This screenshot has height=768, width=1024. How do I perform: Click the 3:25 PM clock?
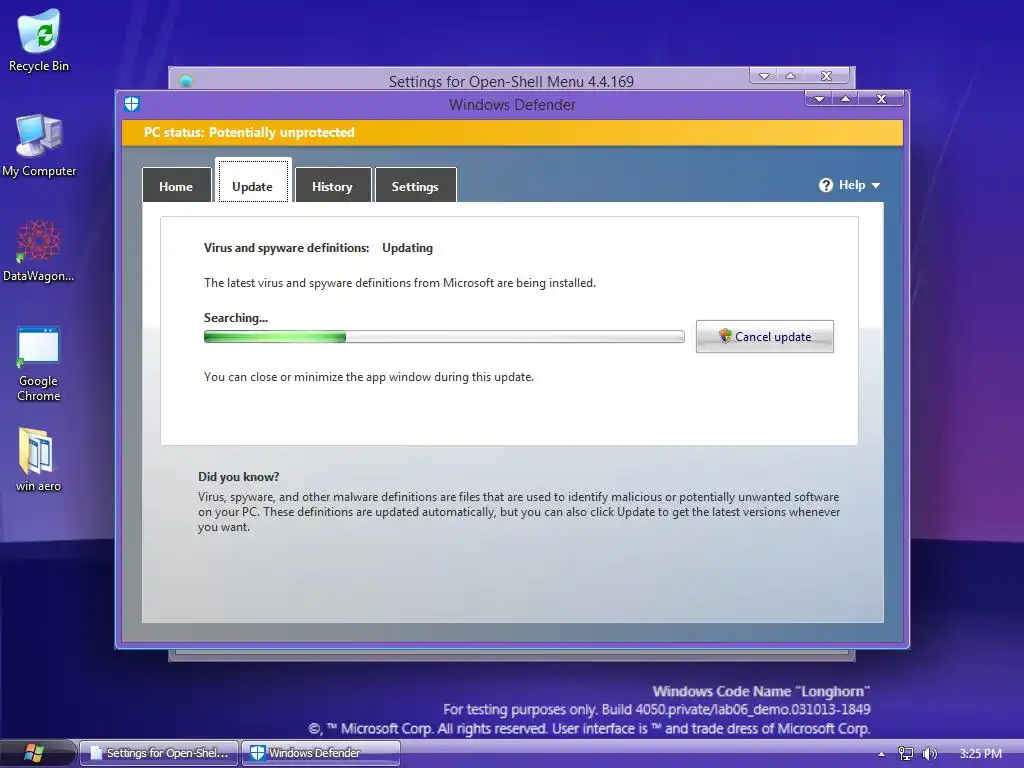pos(980,754)
